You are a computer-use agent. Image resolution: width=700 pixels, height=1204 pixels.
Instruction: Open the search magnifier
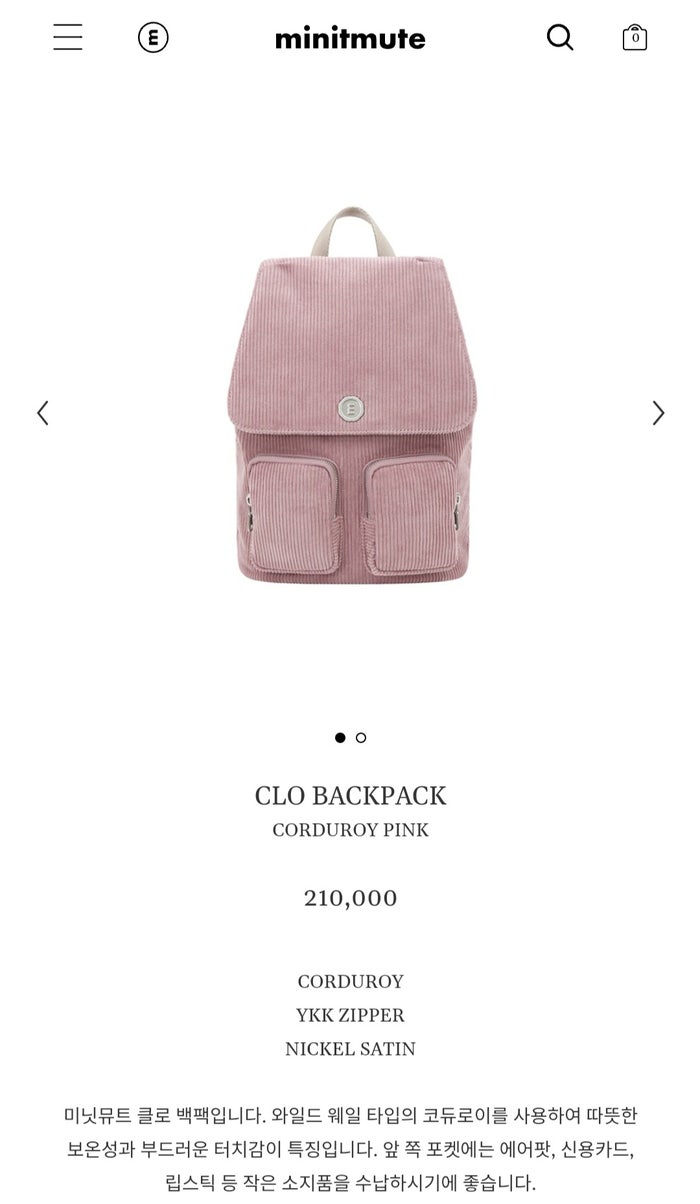[x=560, y=38]
